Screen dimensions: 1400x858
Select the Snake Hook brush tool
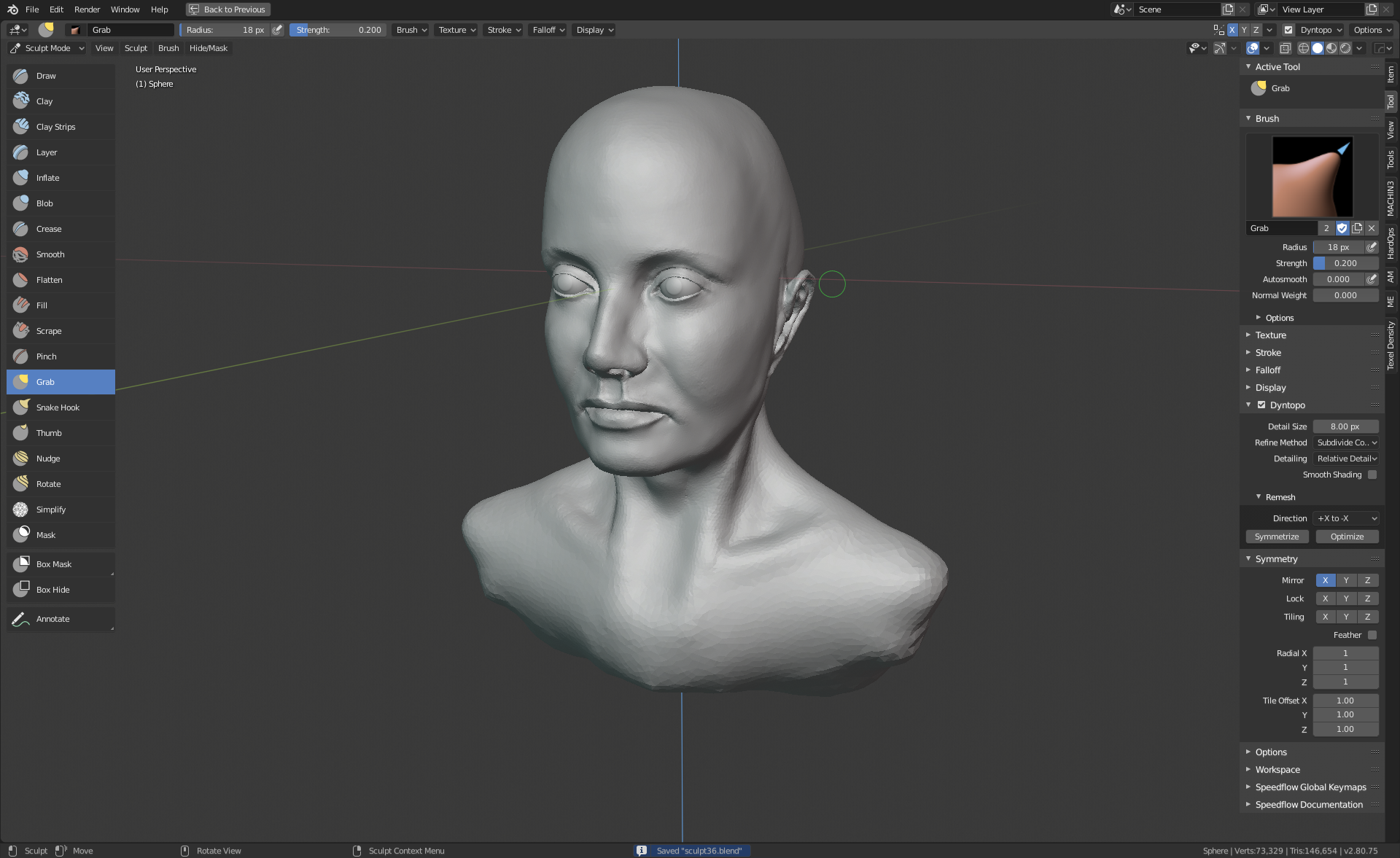(x=58, y=407)
